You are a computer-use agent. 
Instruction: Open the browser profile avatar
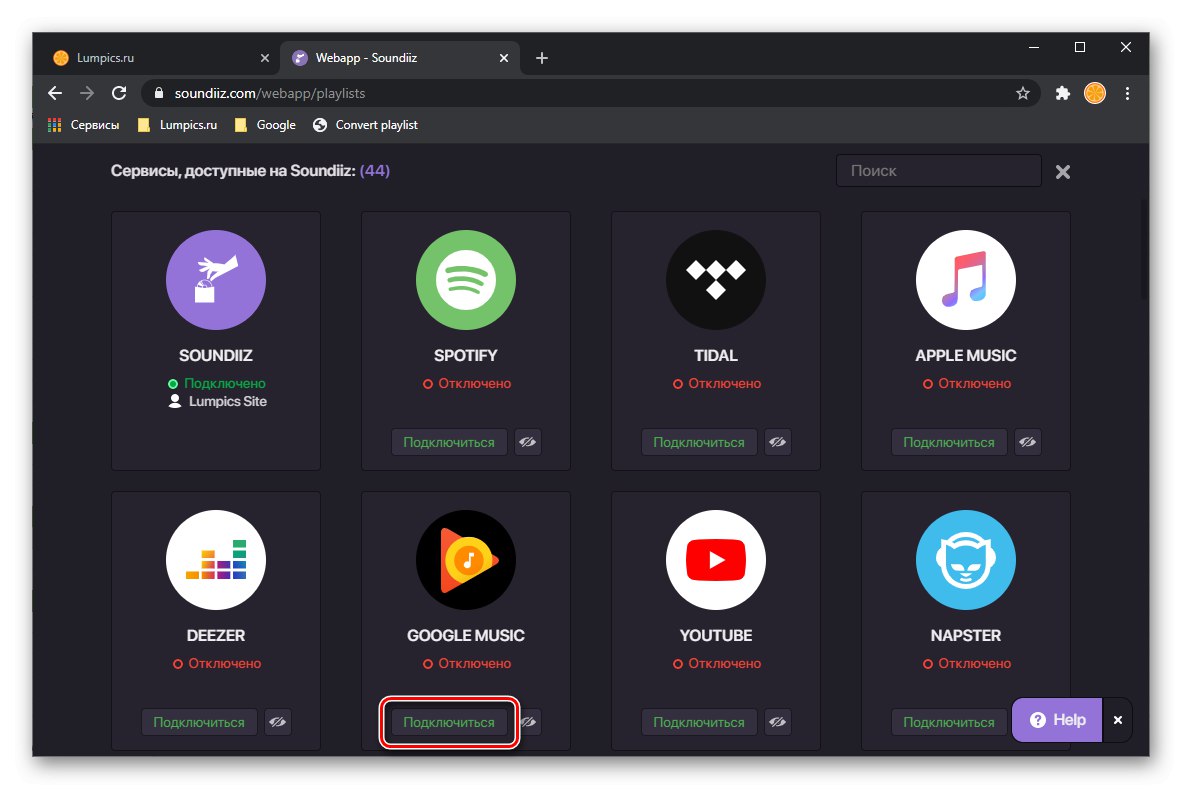point(1095,93)
